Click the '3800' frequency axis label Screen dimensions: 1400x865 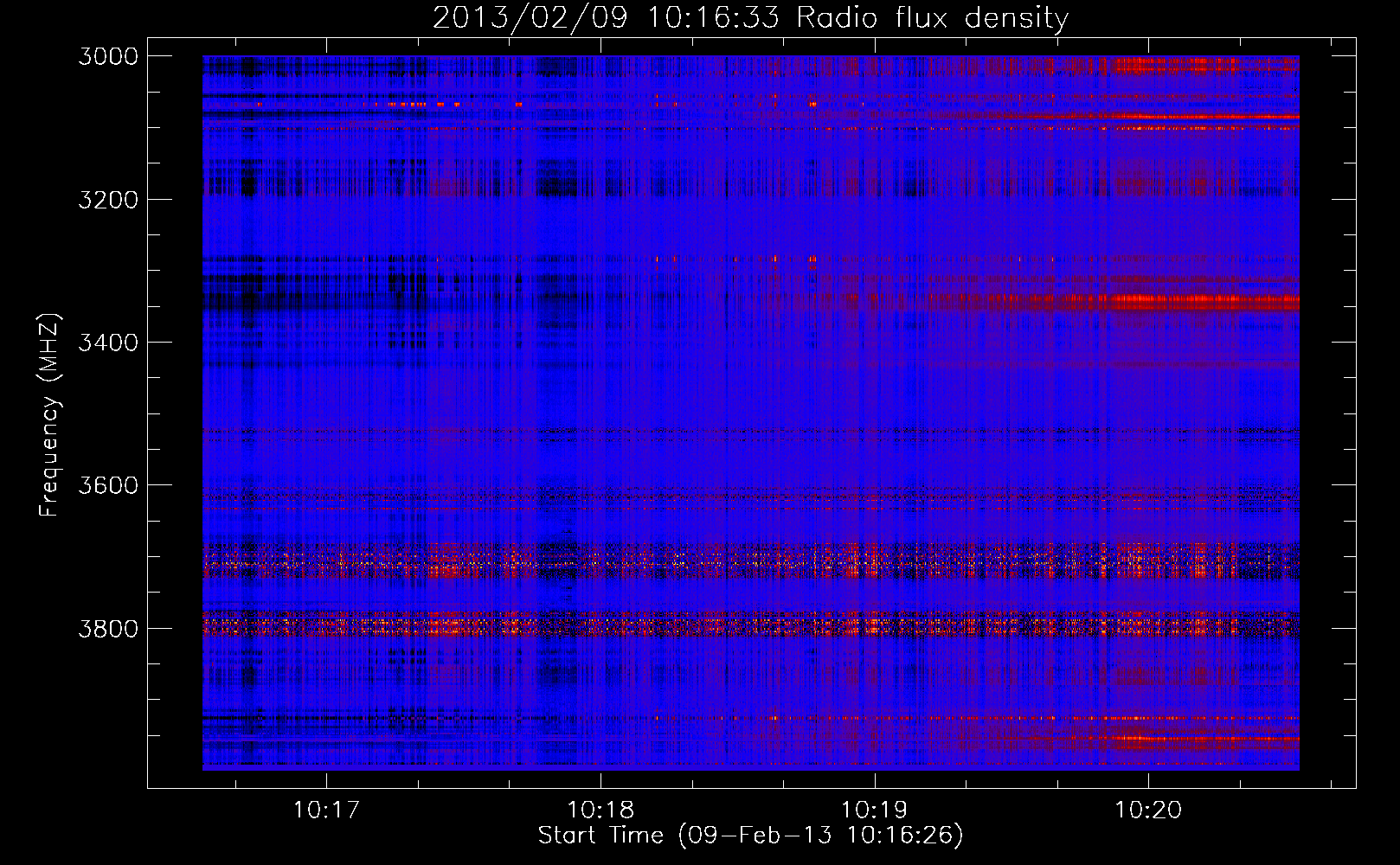pos(108,629)
